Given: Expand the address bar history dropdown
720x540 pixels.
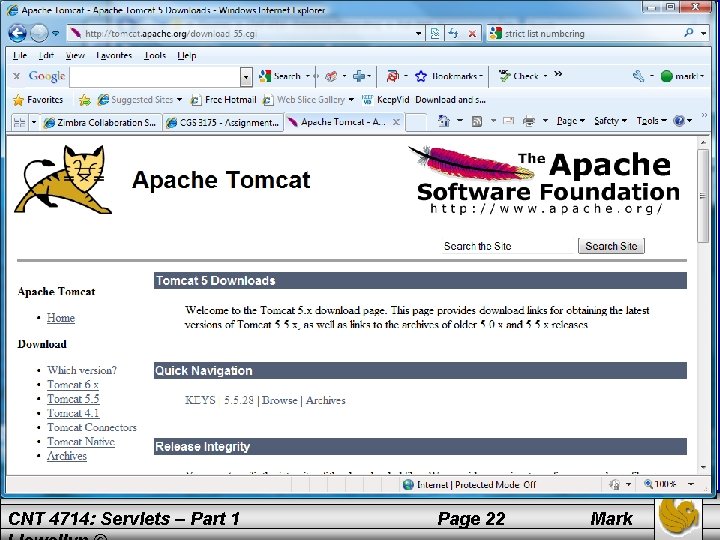Looking at the screenshot, I should click(x=418, y=34).
